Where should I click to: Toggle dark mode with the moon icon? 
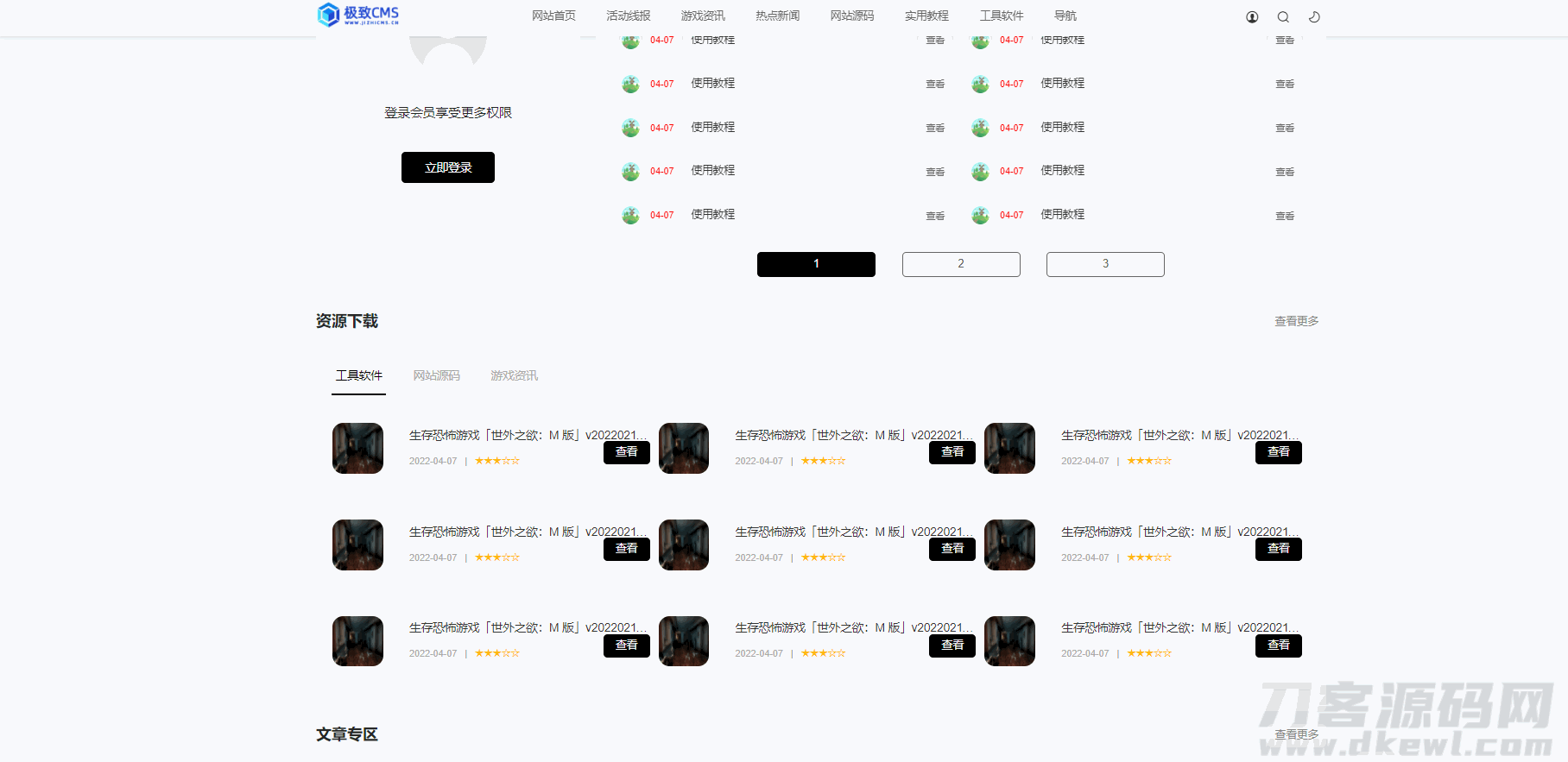click(x=1314, y=17)
